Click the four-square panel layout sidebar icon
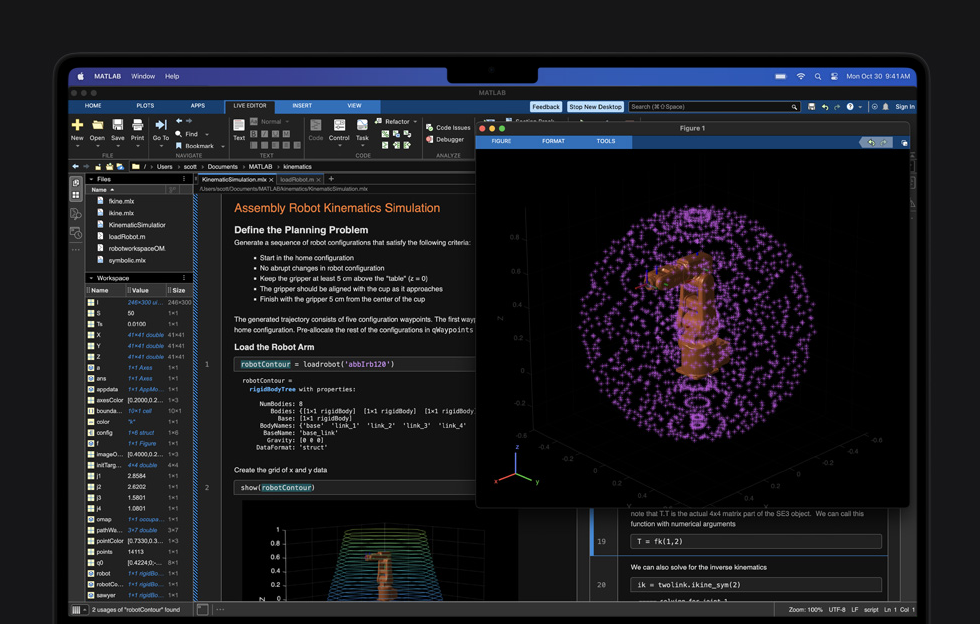The height and width of the screenshot is (624, 980). (76, 195)
